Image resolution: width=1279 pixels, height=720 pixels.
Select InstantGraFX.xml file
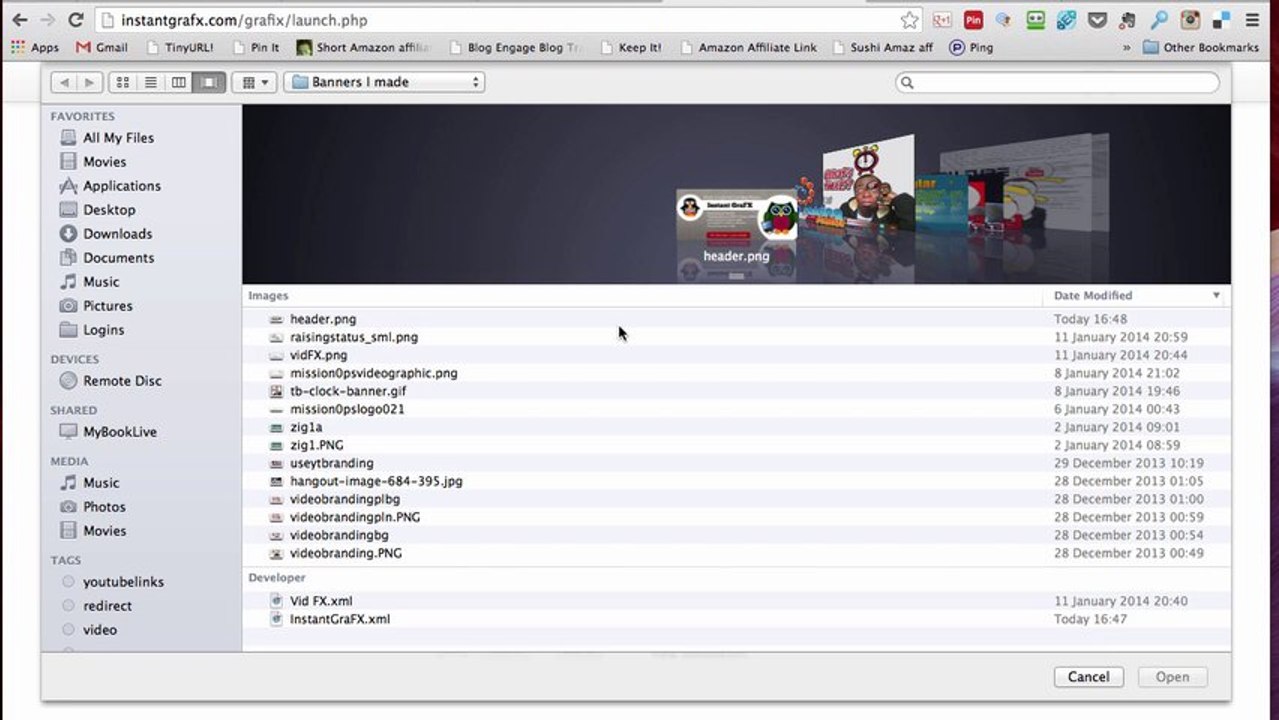tap(736, 619)
